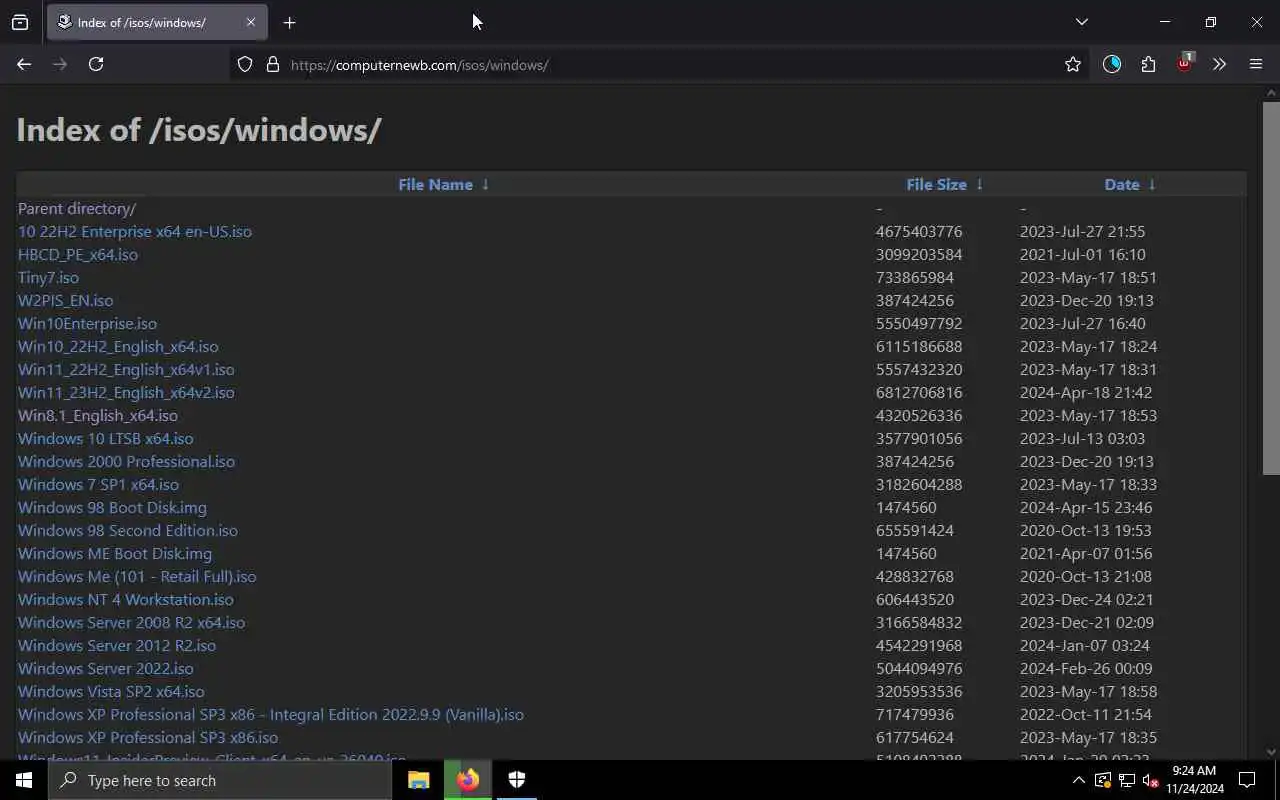Download Windows Server 2008 R2 x64.iso
Image resolution: width=1280 pixels, height=800 pixels.
click(x=131, y=622)
